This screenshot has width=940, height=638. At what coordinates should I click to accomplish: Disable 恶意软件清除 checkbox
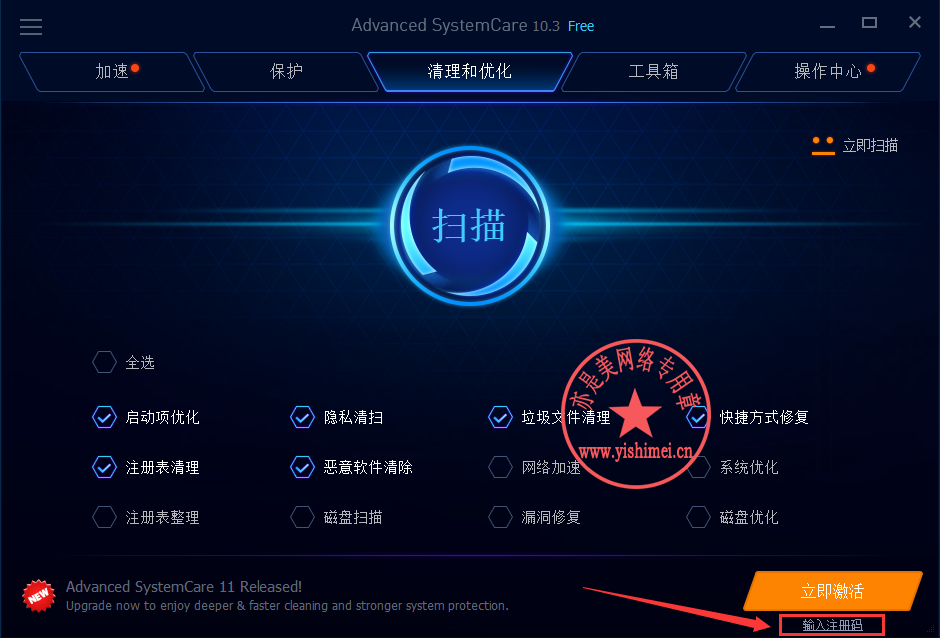click(302, 467)
